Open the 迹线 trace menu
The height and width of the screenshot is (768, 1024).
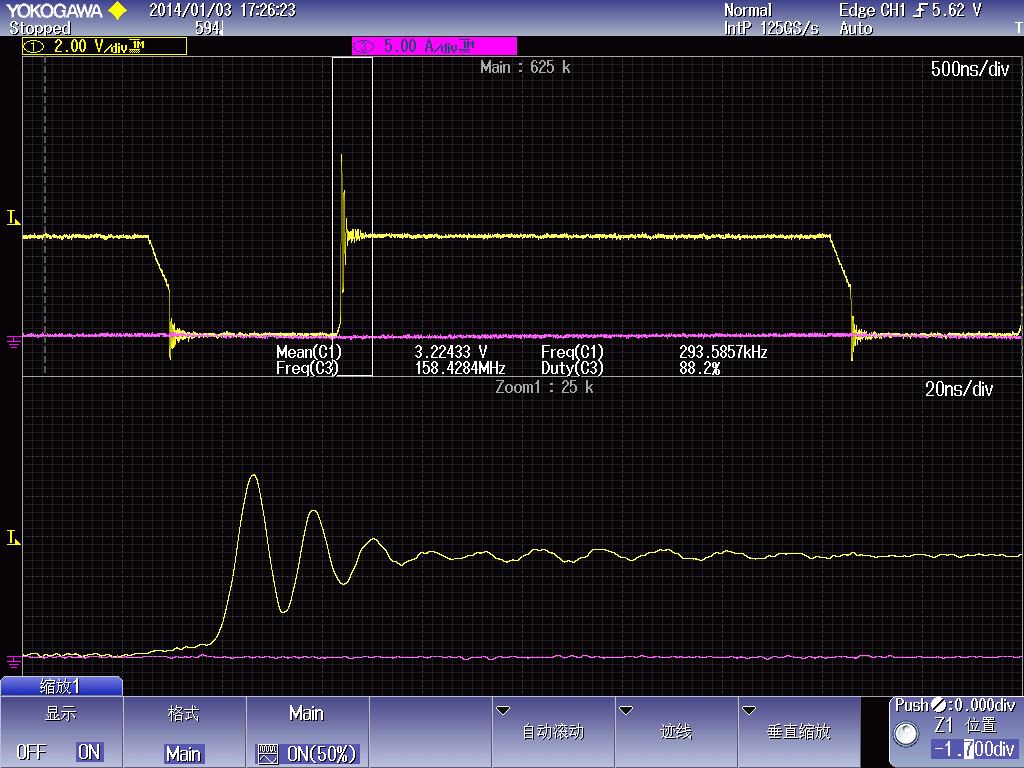[x=676, y=732]
